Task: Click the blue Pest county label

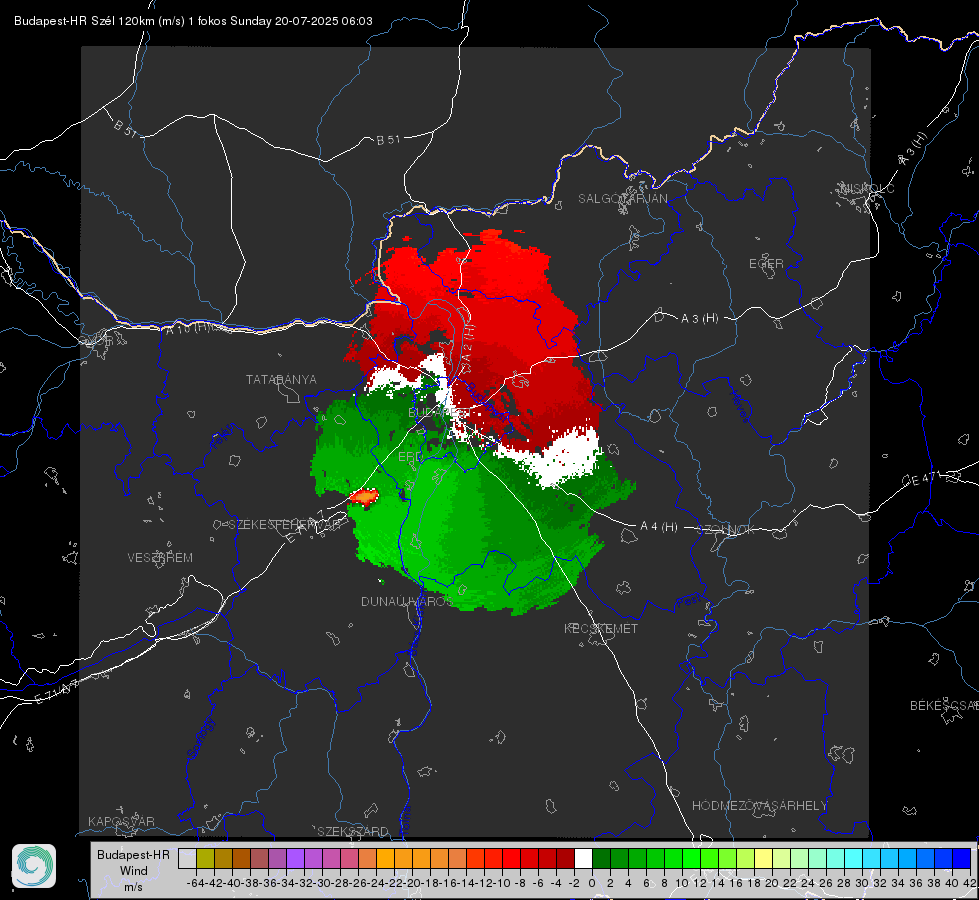Action: coord(688,601)
